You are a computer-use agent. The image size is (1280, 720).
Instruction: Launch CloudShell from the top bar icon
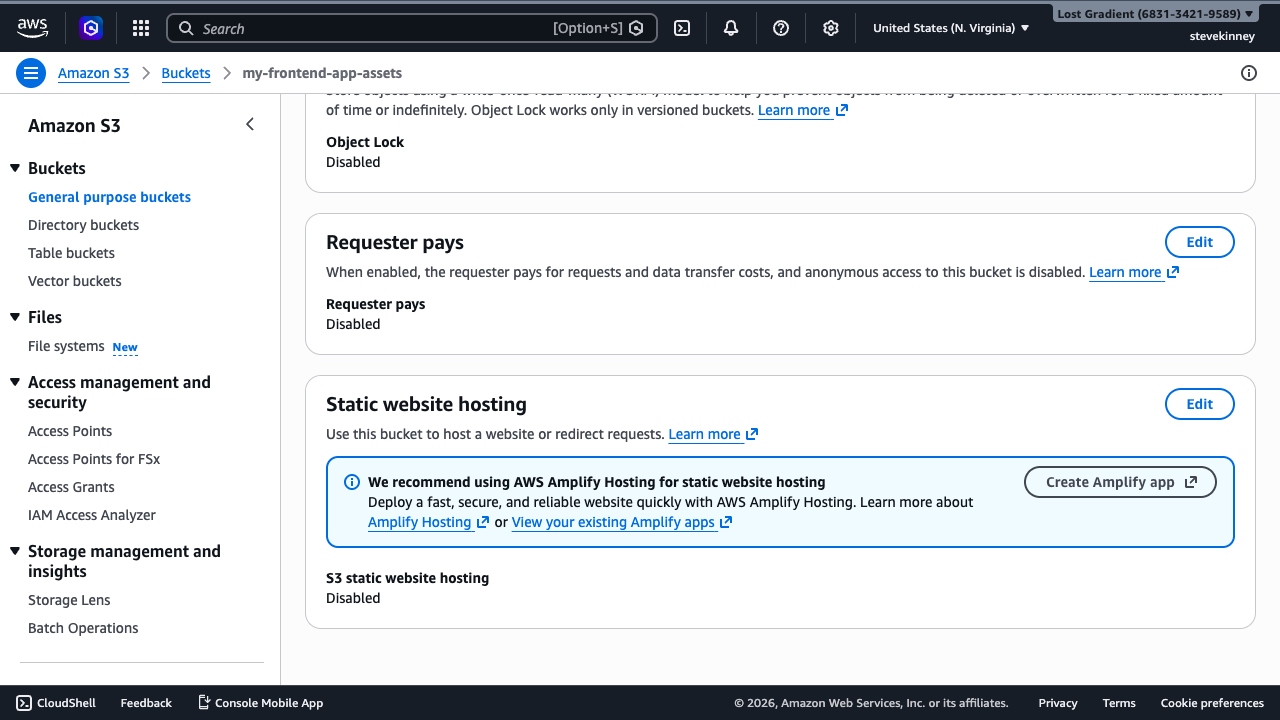pyautogui.click(x=682, y=28)
